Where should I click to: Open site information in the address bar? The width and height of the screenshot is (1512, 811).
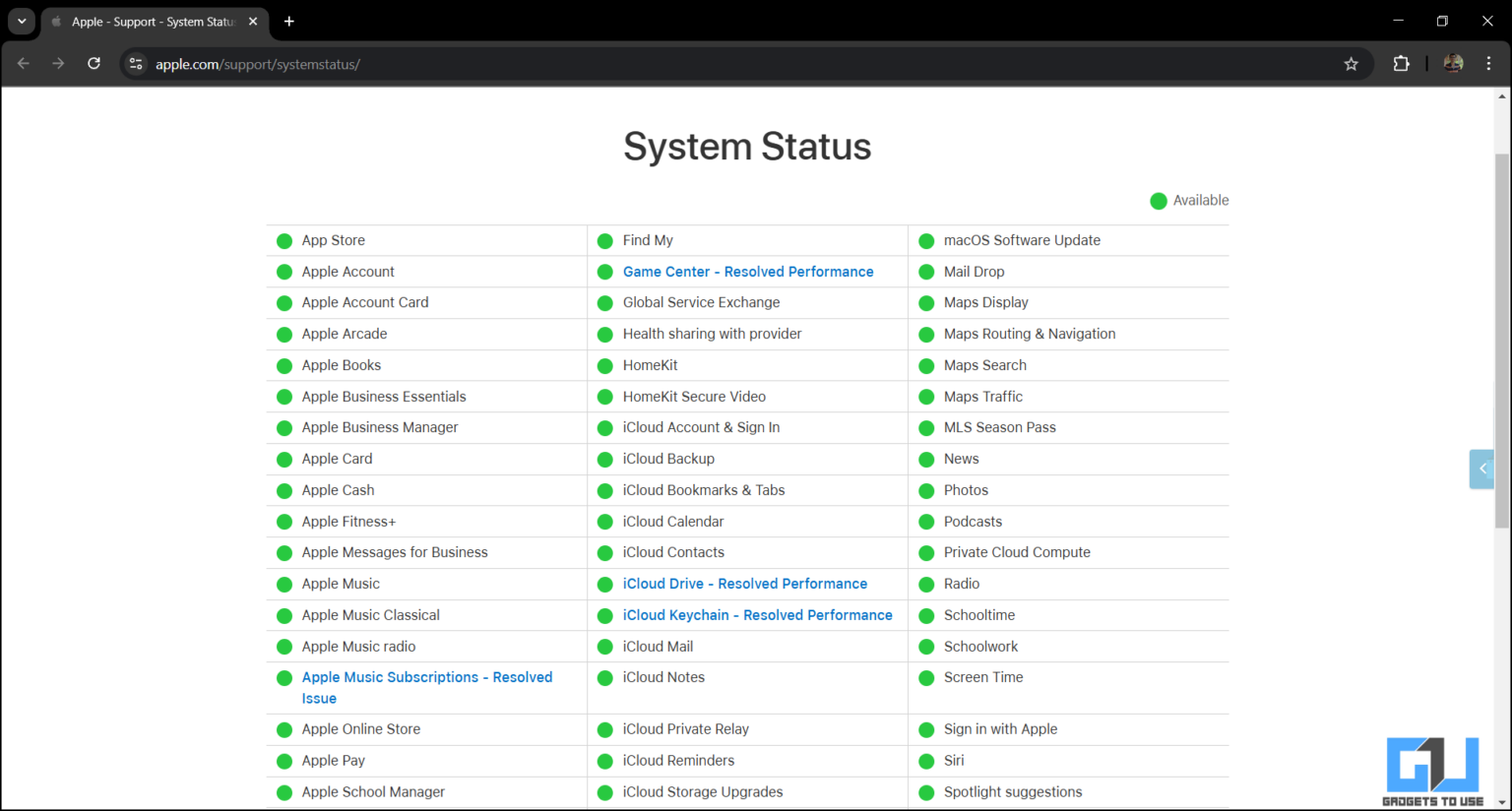pyautogui.click(x=135, y=62)
